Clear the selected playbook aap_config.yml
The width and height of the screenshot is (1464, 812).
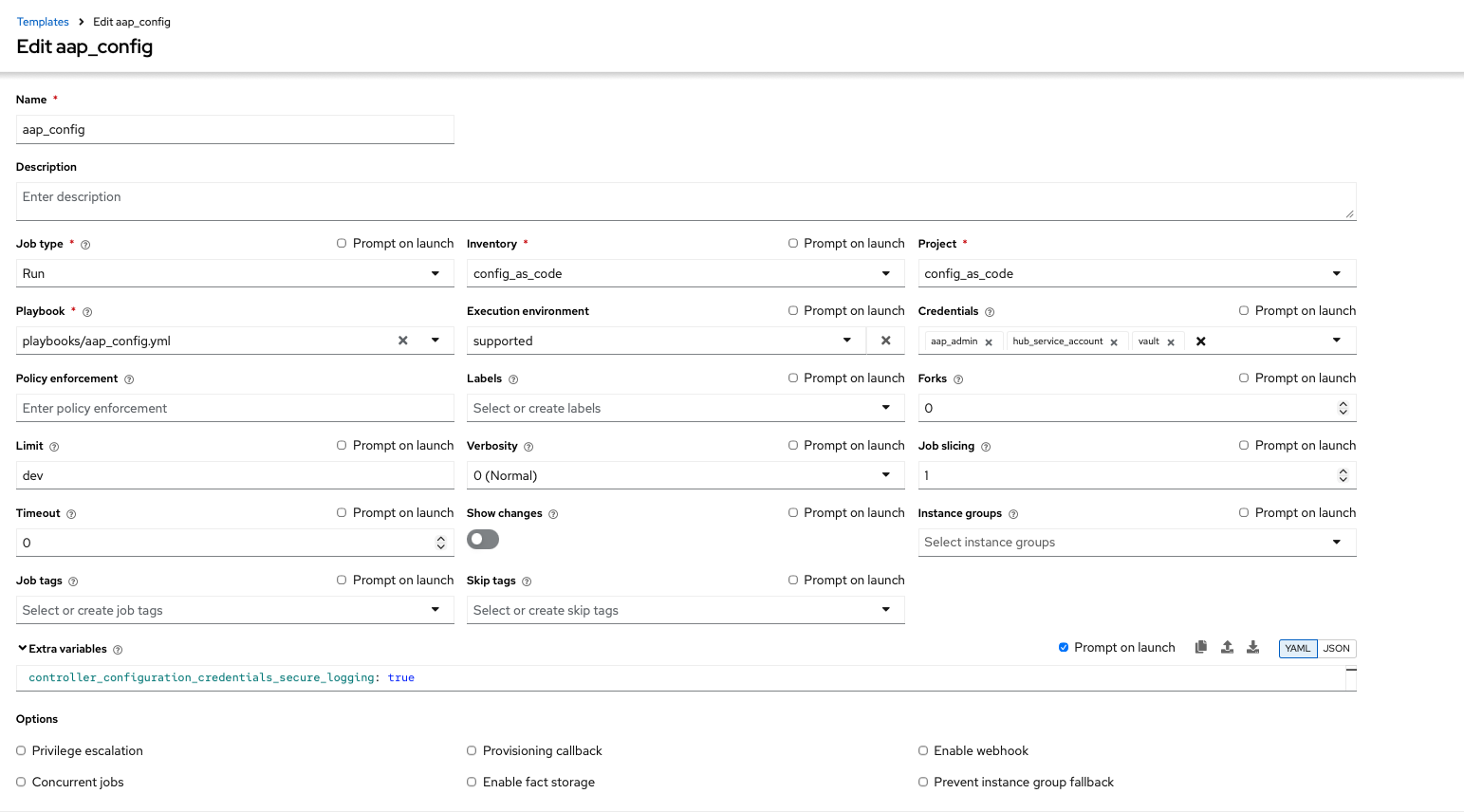tap(401, 340)
